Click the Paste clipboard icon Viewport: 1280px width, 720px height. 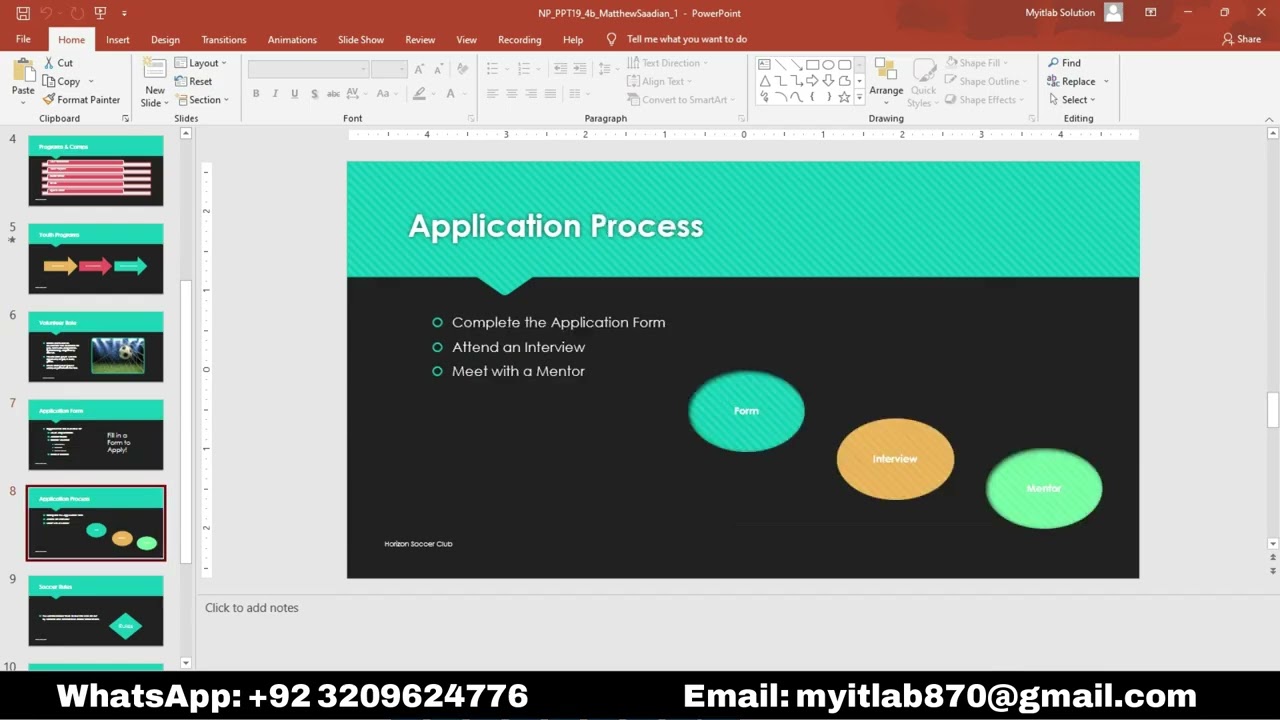(22, 71)
